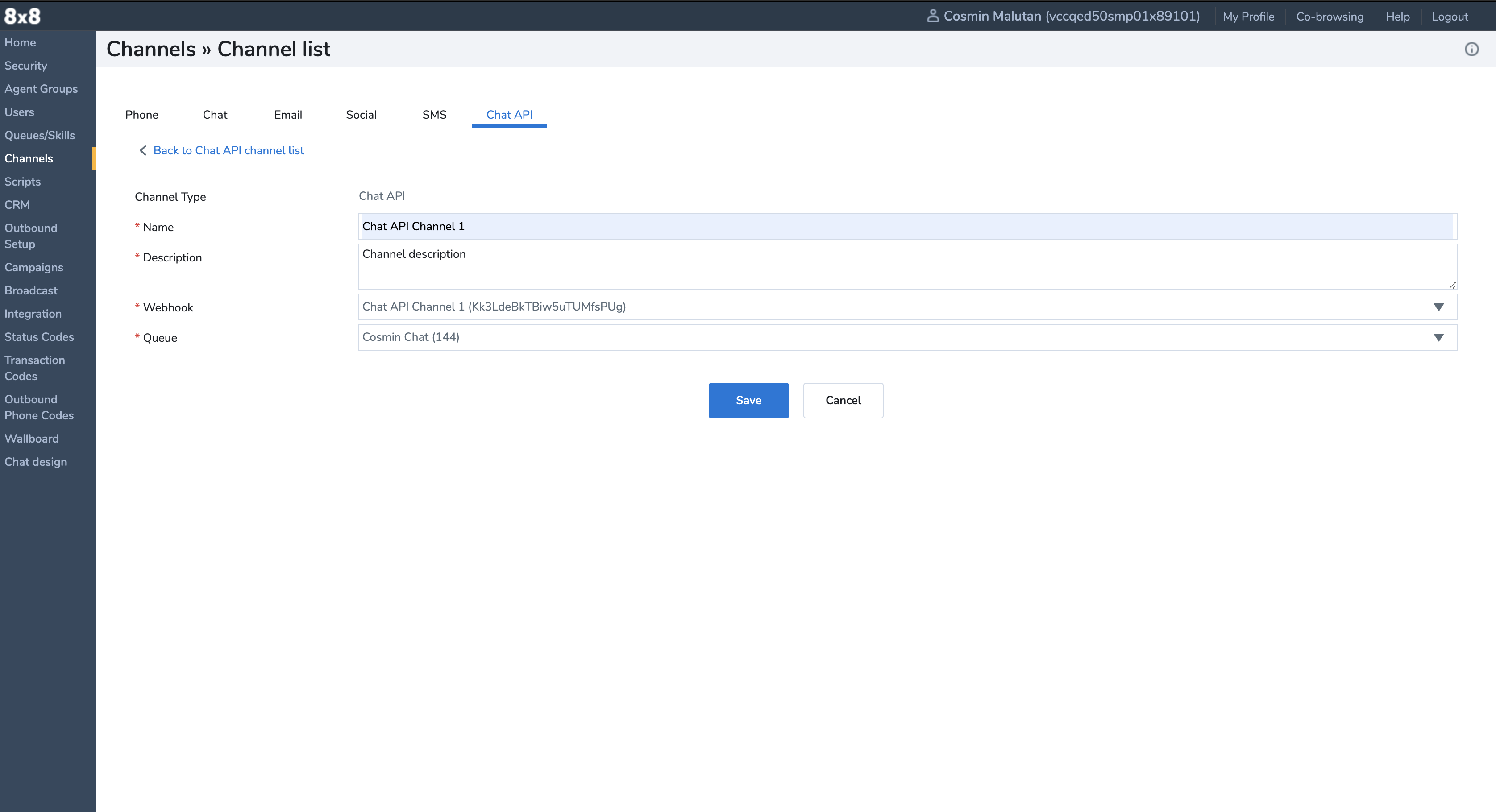Viewport: 1496px width, 812px height.
Task: Click the info icon beside page title
Action: (1471, 50)
